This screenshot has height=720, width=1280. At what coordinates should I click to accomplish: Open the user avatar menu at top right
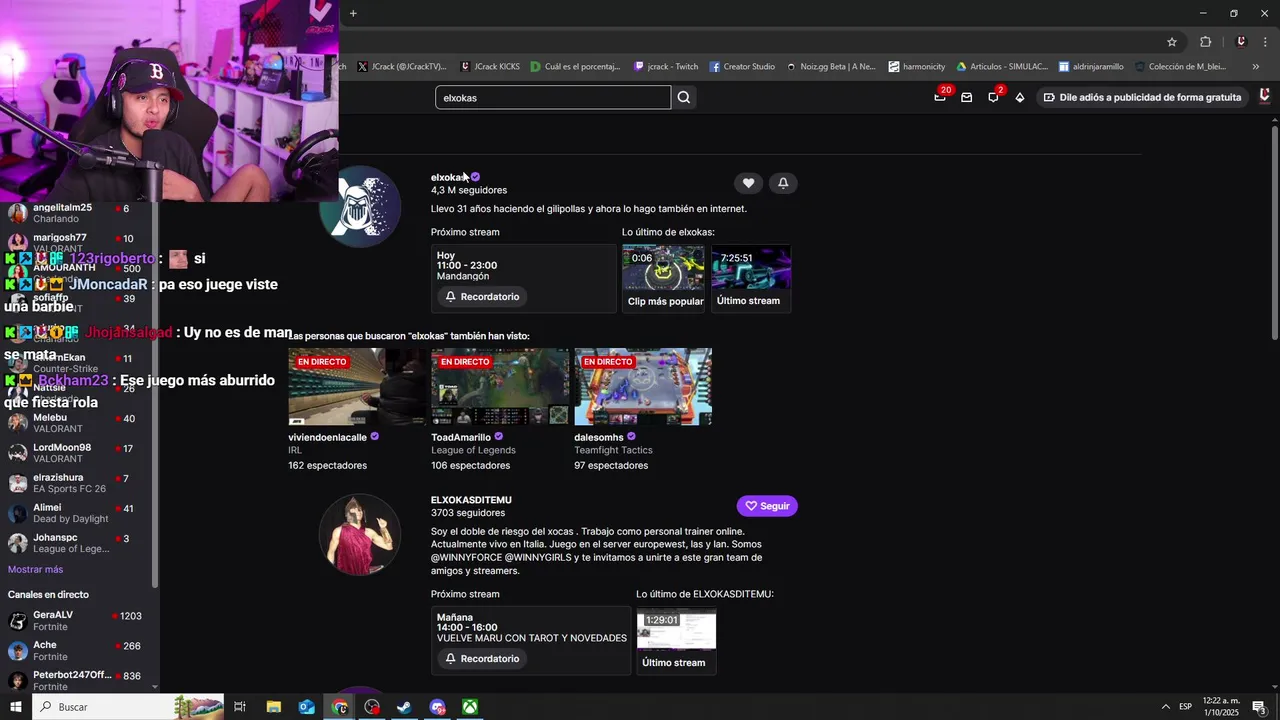pyautogui.click(x=1265, y=96)
